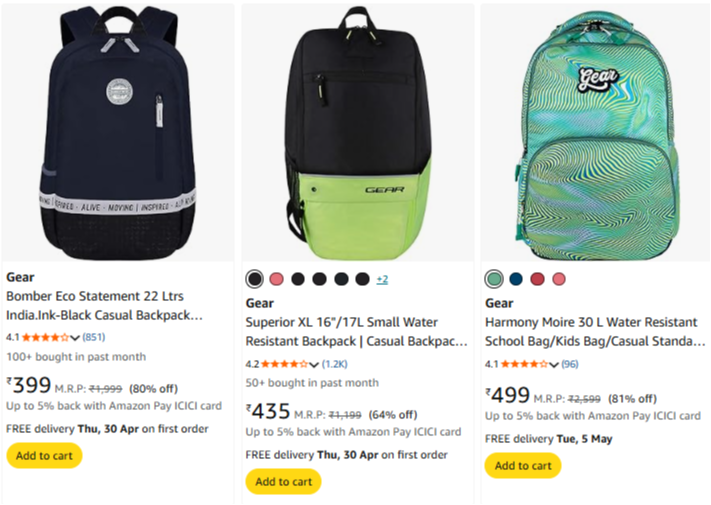The image size is (711, 505).
Task: Expand rating breakdown arrow for Bomber Eco backpack
Action: click(76, 338)
